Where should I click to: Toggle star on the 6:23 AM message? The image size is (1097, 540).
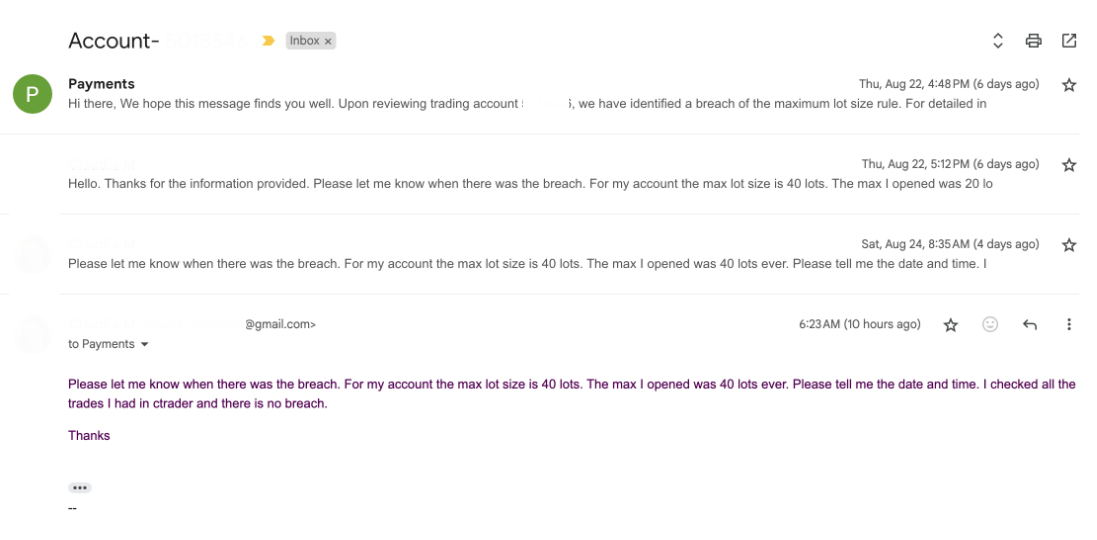pos(951,325)
